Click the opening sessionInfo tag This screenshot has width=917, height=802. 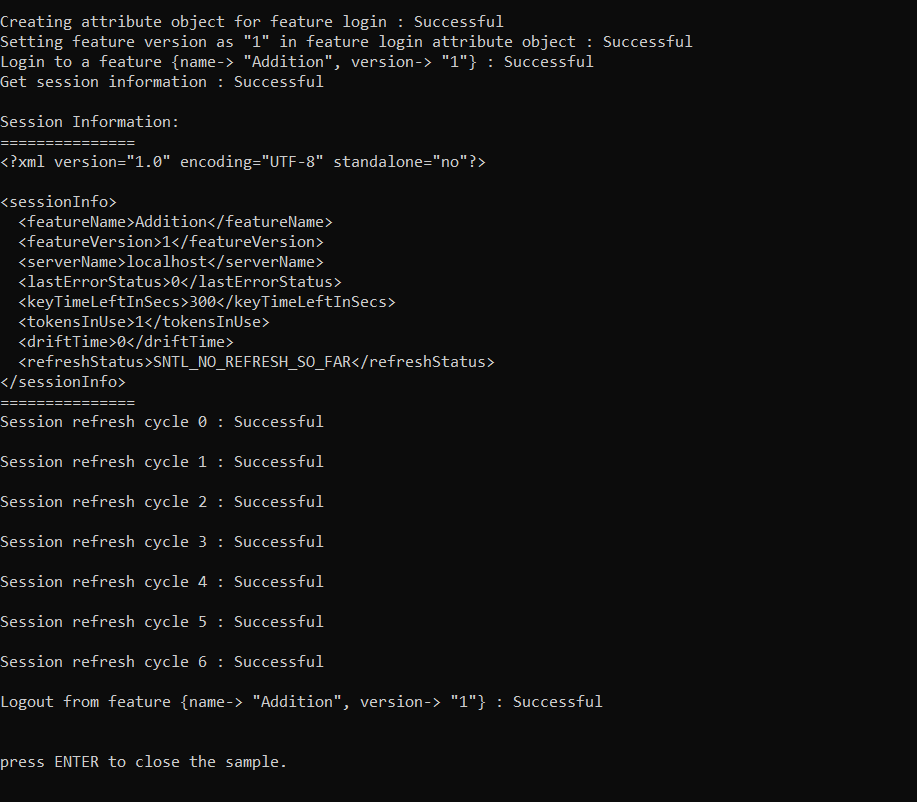pyautogui.click(x=58, y=201)
